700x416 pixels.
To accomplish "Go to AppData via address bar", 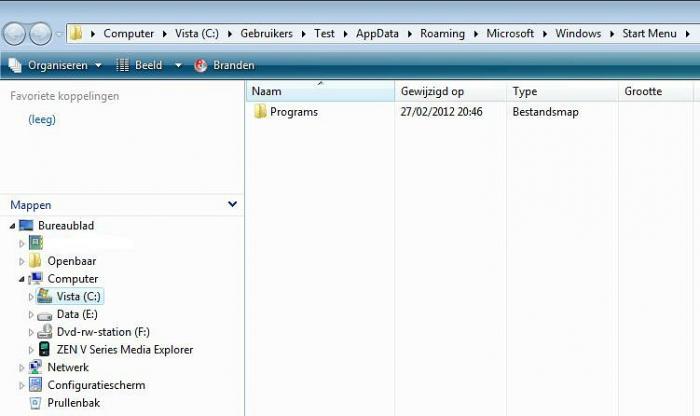I will pos(377,33).
